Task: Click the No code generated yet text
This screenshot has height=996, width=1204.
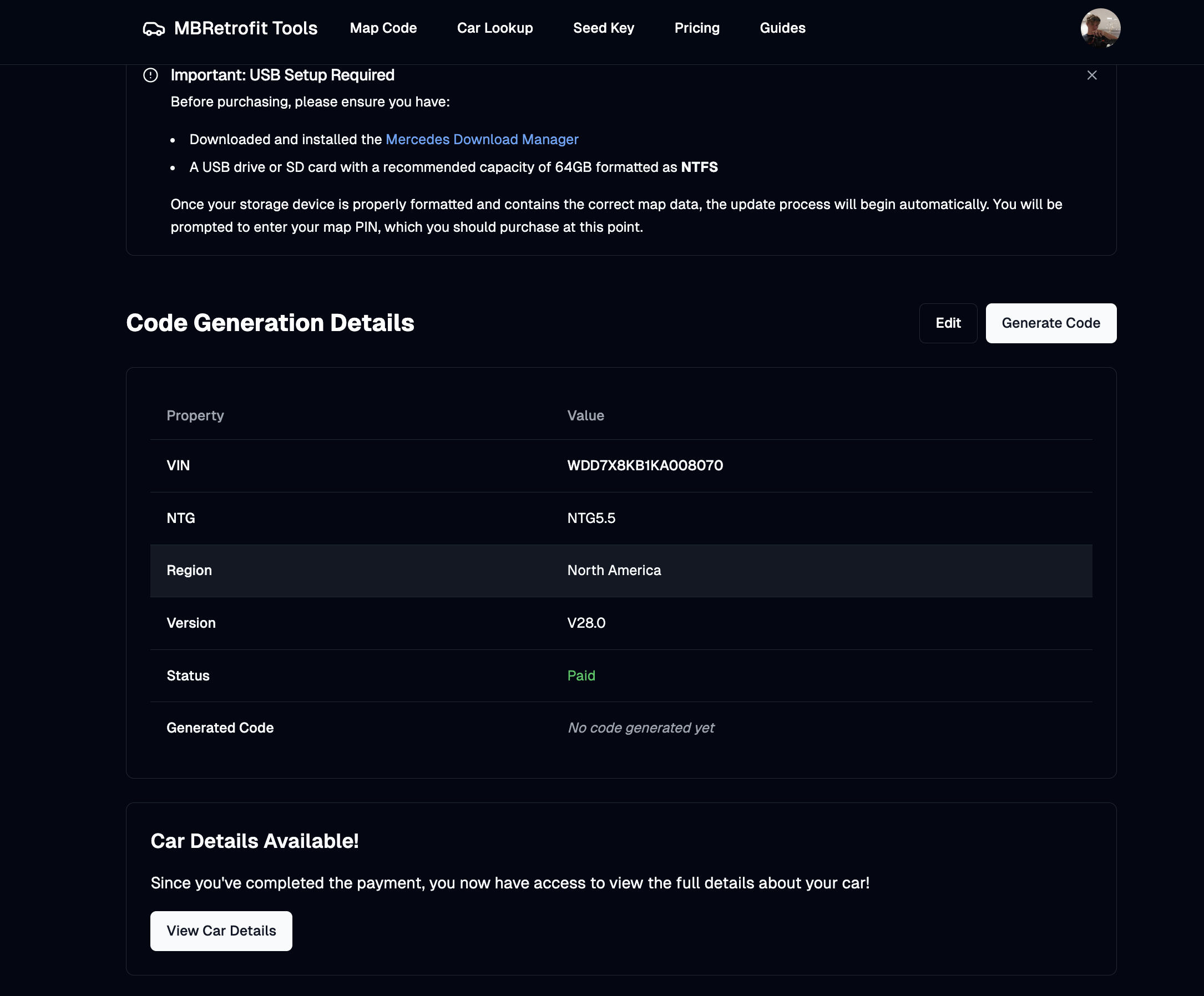Action: (640, 728)
